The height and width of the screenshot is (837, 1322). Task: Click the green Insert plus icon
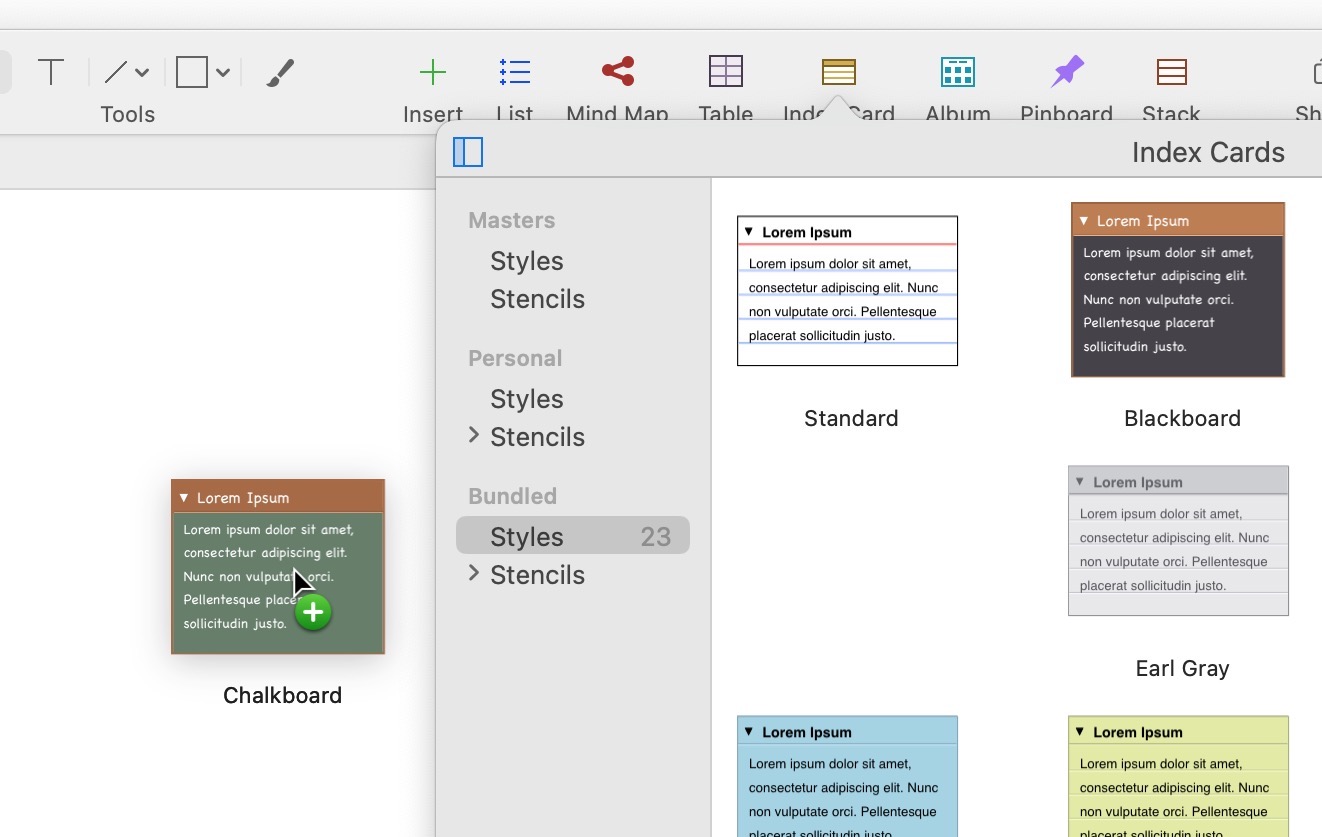point(432,72)
